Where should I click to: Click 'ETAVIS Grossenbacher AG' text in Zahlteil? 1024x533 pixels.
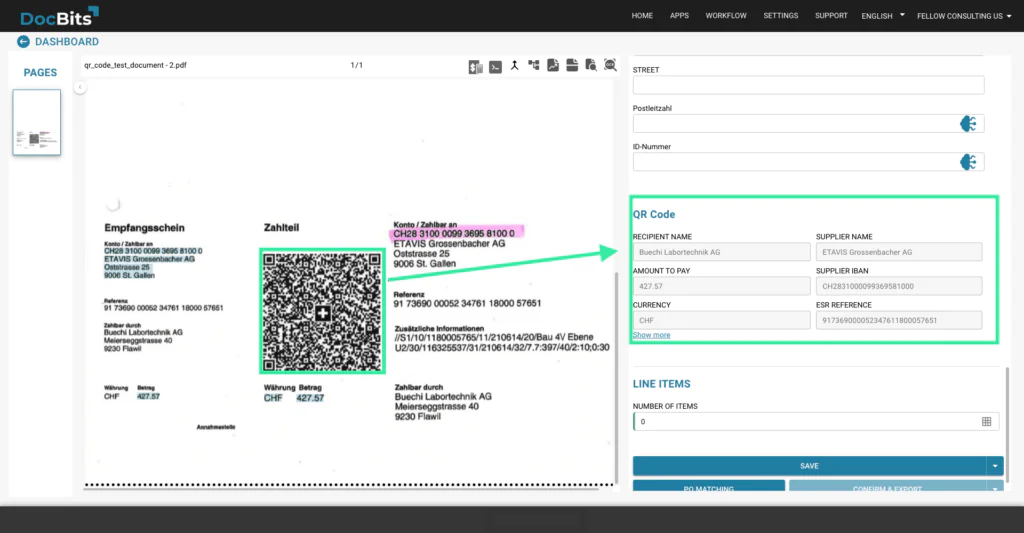449,244
